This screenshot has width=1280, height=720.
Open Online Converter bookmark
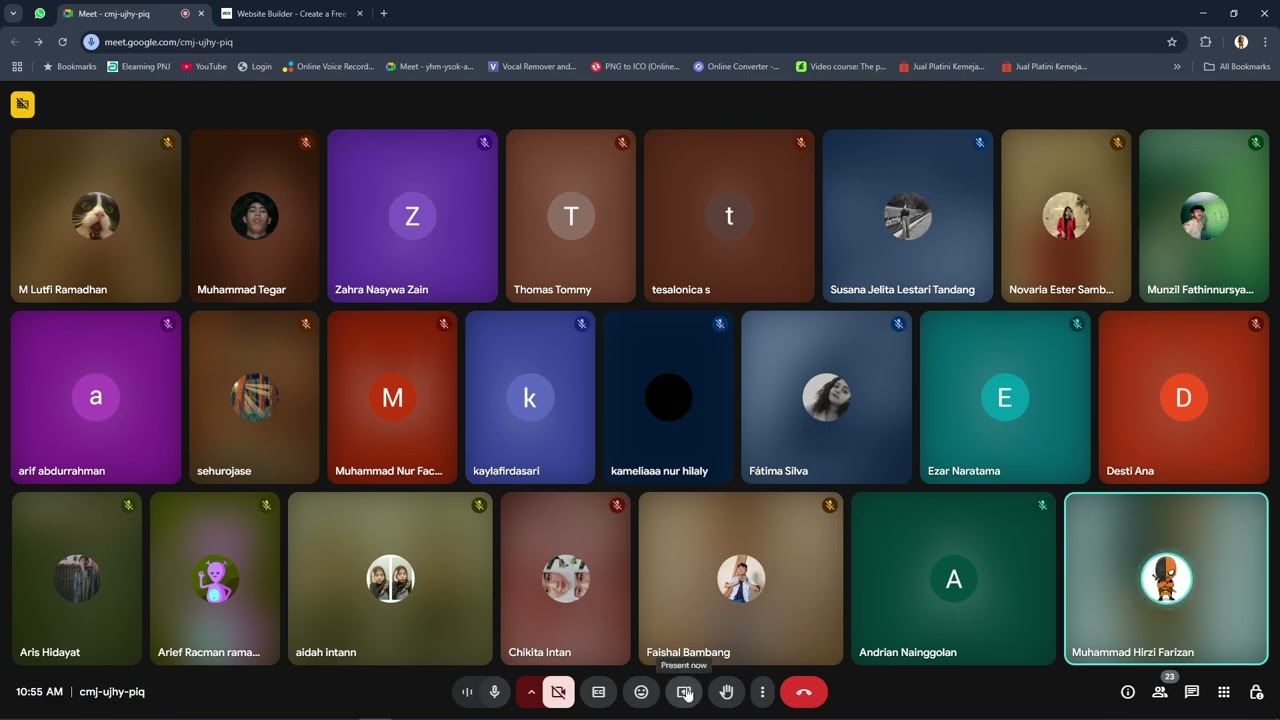(736, 67)
